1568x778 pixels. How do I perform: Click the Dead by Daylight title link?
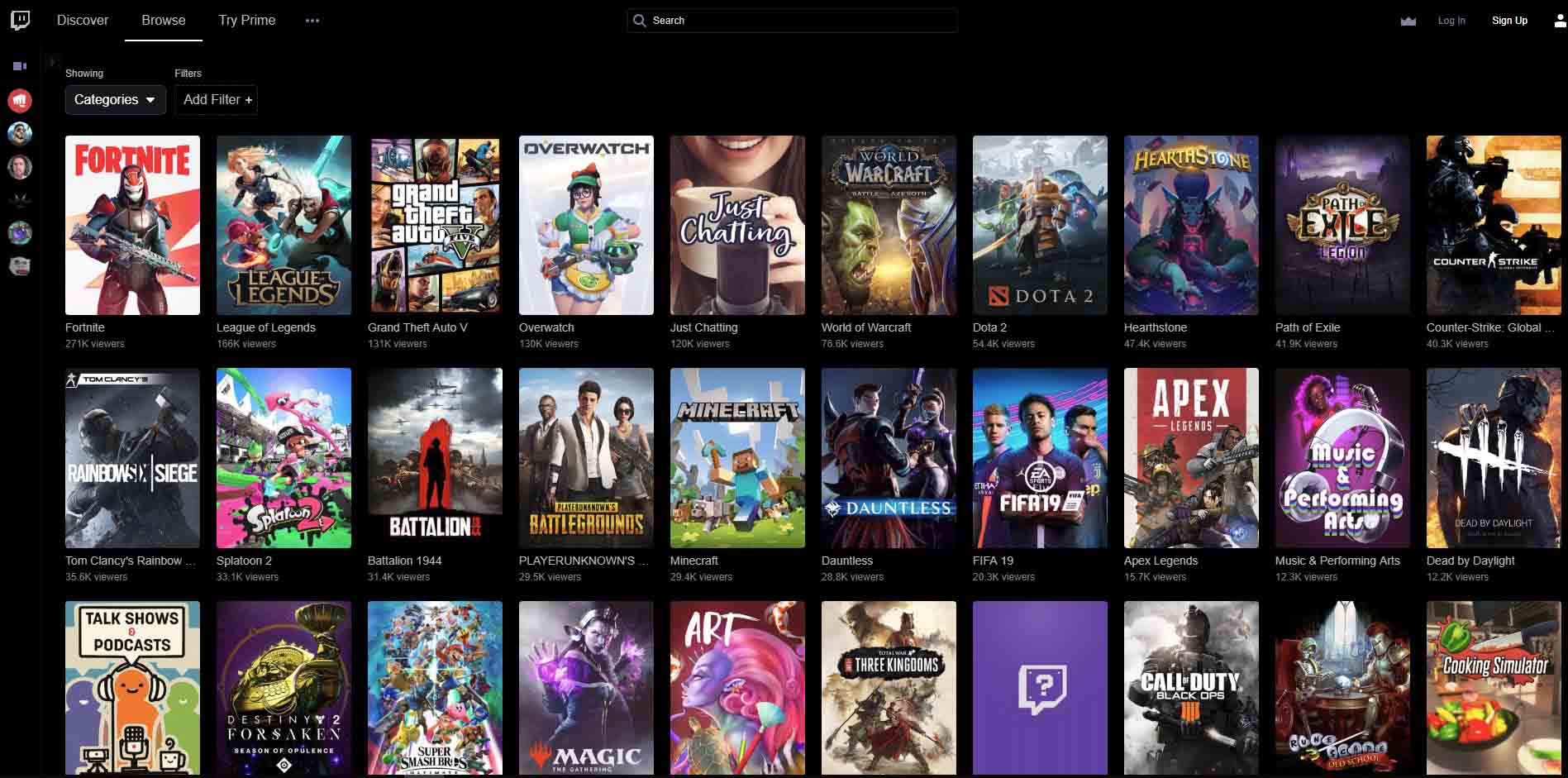1470,561
